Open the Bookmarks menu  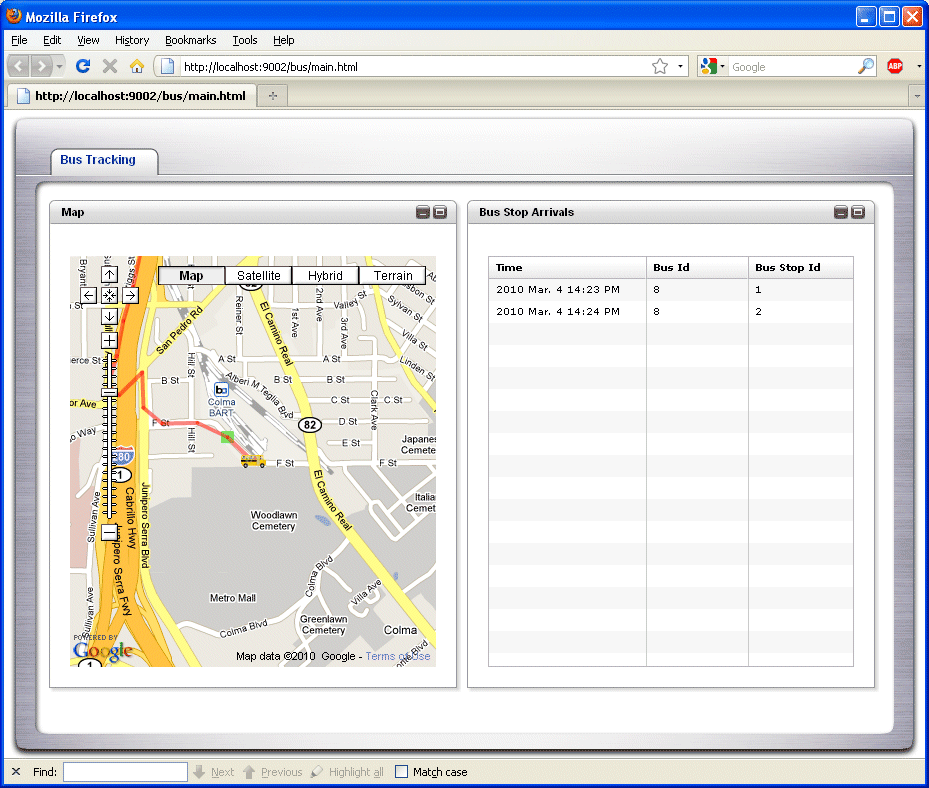coord(190,40)
